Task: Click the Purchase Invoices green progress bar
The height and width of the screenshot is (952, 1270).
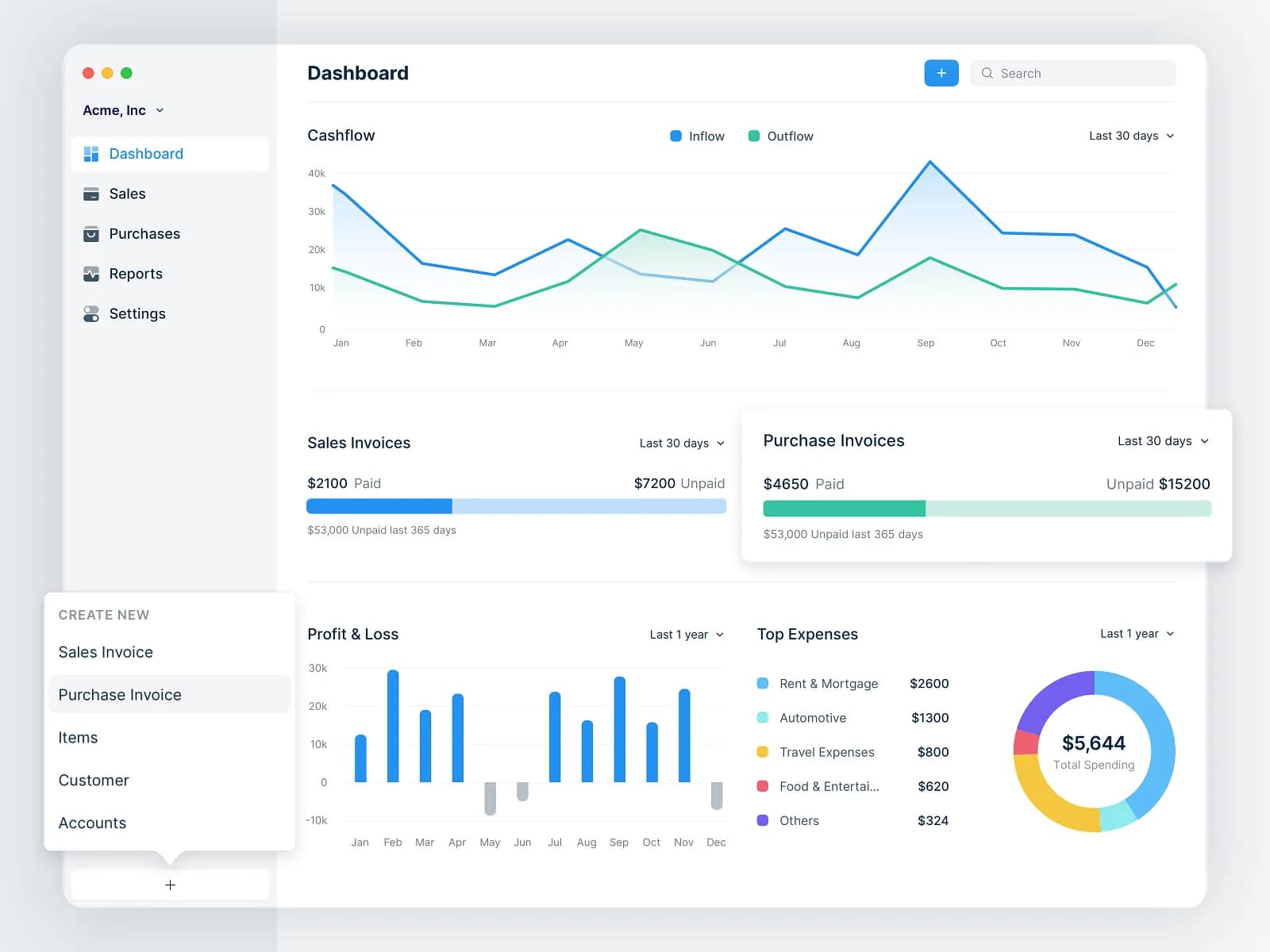Action: point(844,508)
